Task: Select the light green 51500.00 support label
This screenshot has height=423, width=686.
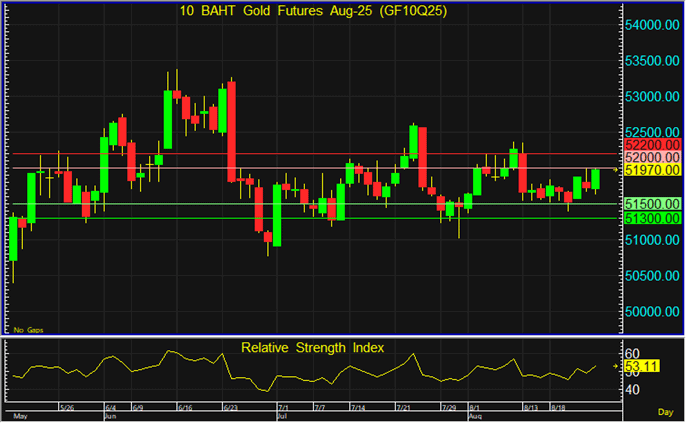Action: click(x=651, y=204)
